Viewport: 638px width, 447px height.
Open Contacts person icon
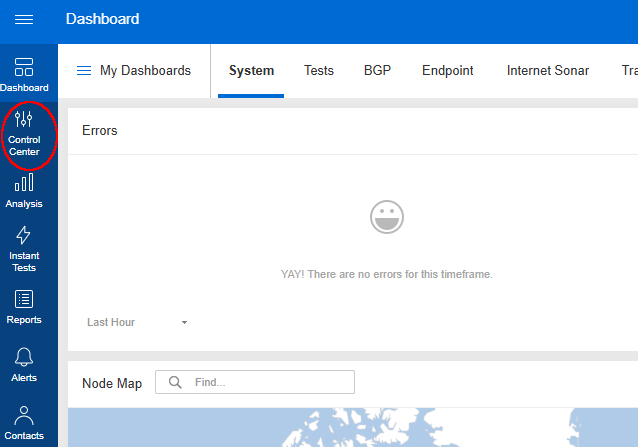(24, 421)
